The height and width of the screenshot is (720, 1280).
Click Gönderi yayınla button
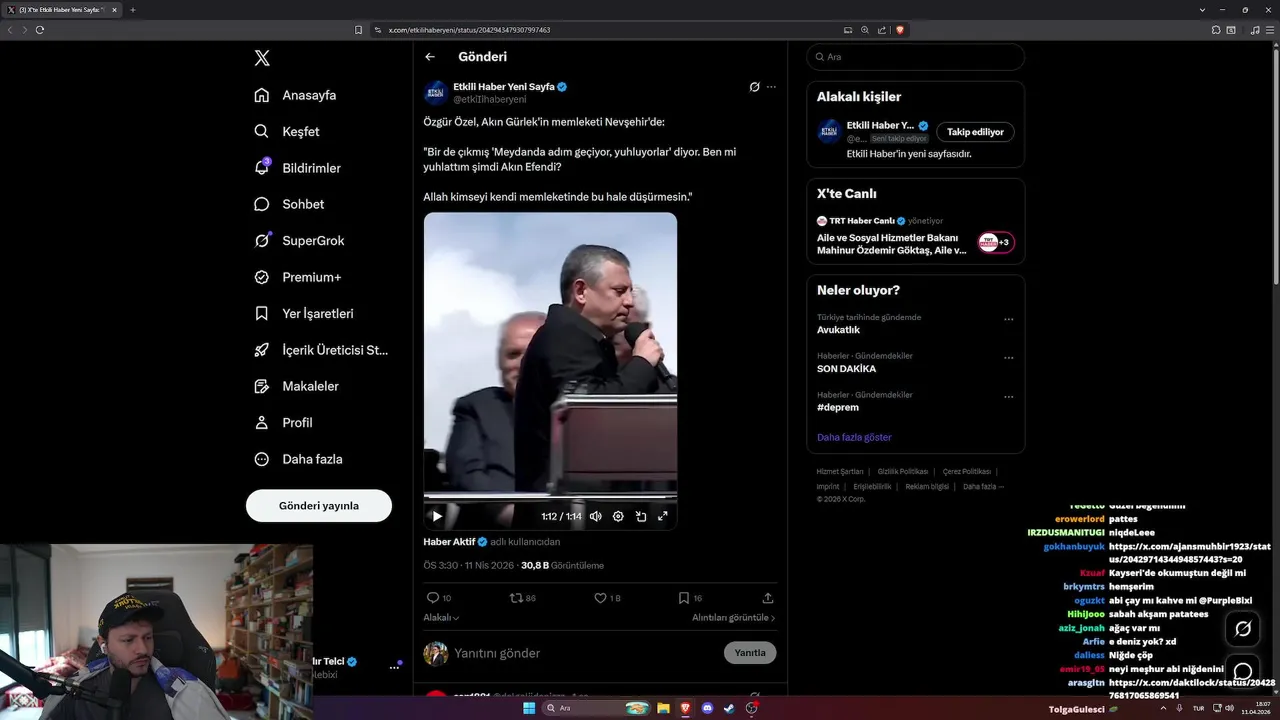coord(319,506)
